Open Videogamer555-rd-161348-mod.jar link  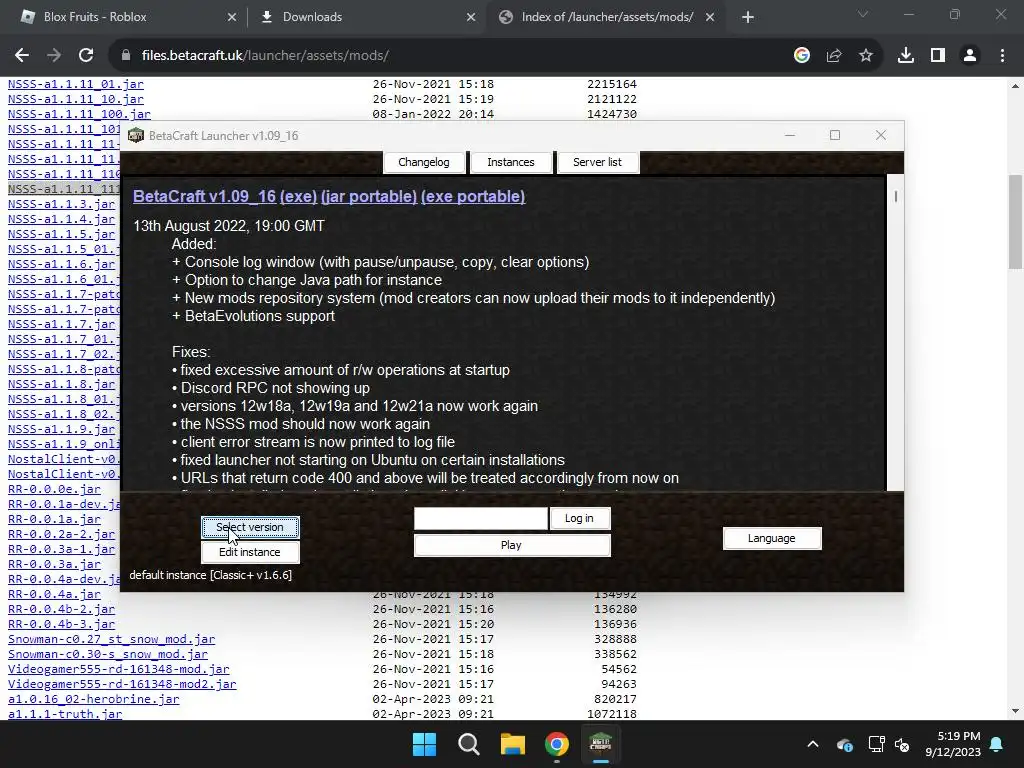[x=118, y=669]
